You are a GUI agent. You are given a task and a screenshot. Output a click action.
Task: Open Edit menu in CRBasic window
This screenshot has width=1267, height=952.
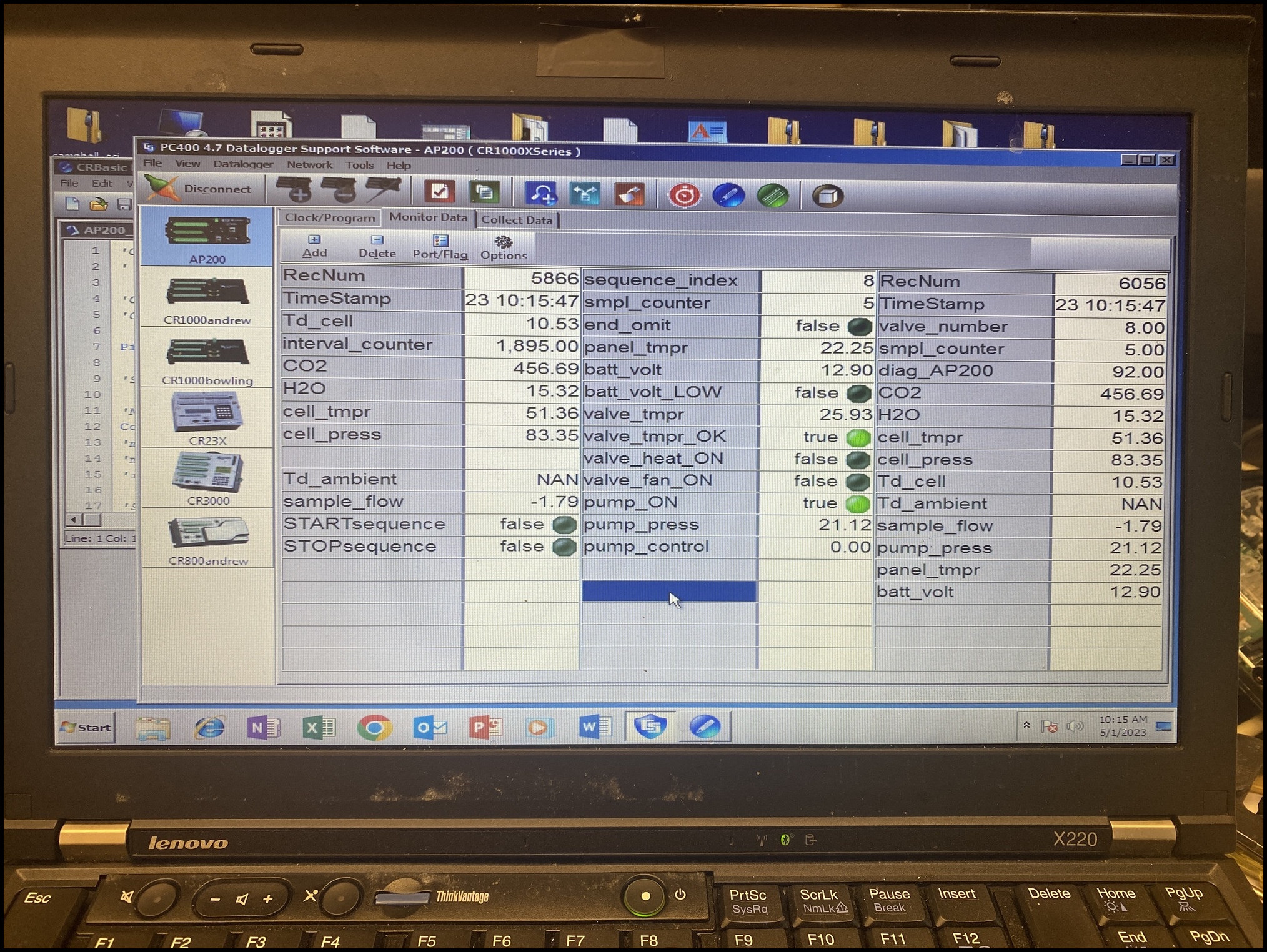coord(102,183)
